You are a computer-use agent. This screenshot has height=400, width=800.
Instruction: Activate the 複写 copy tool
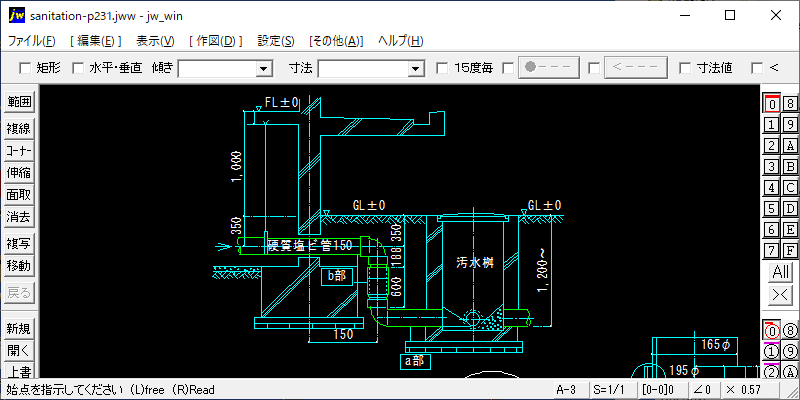tap(19, 243)
